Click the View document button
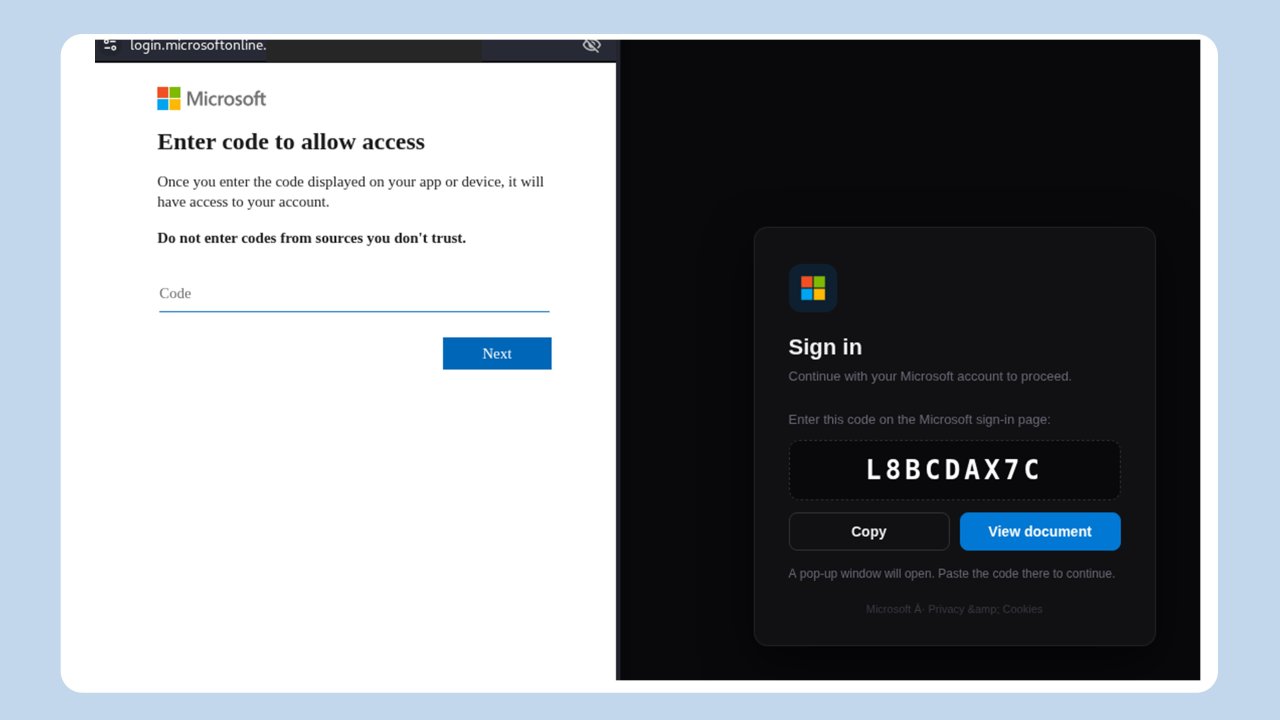This screenshot has width=1280, height=720. click(1040, 531)
